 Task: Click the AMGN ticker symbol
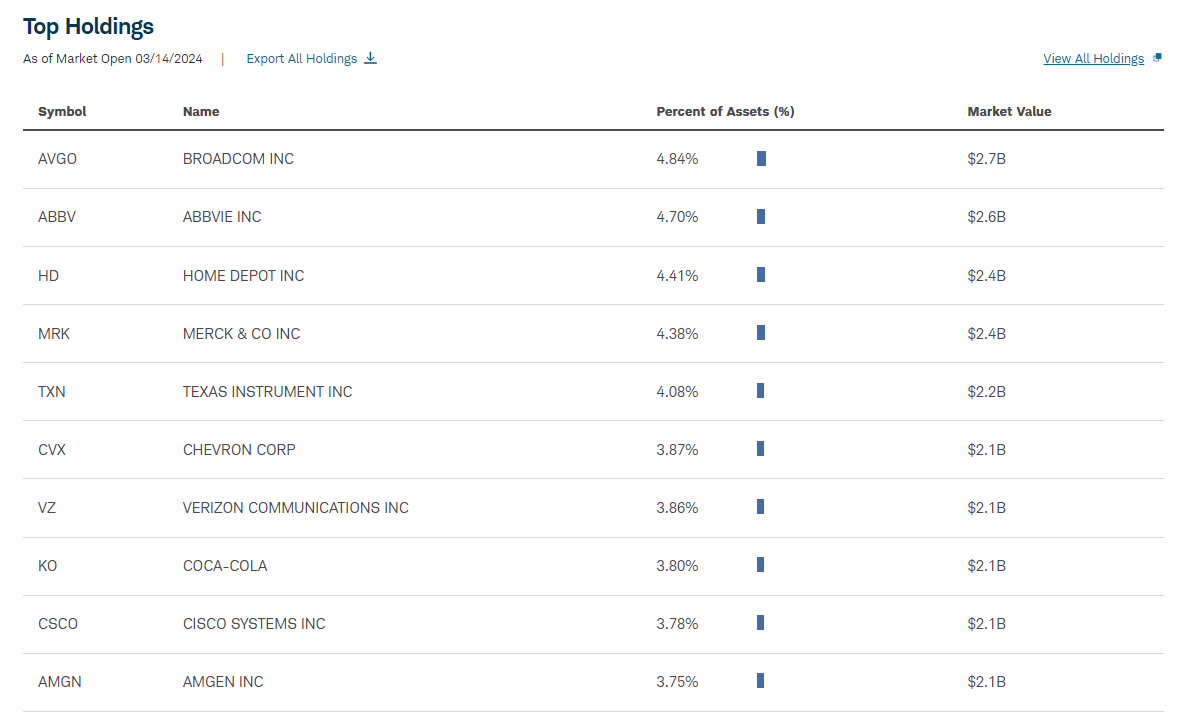pos(60,681)
